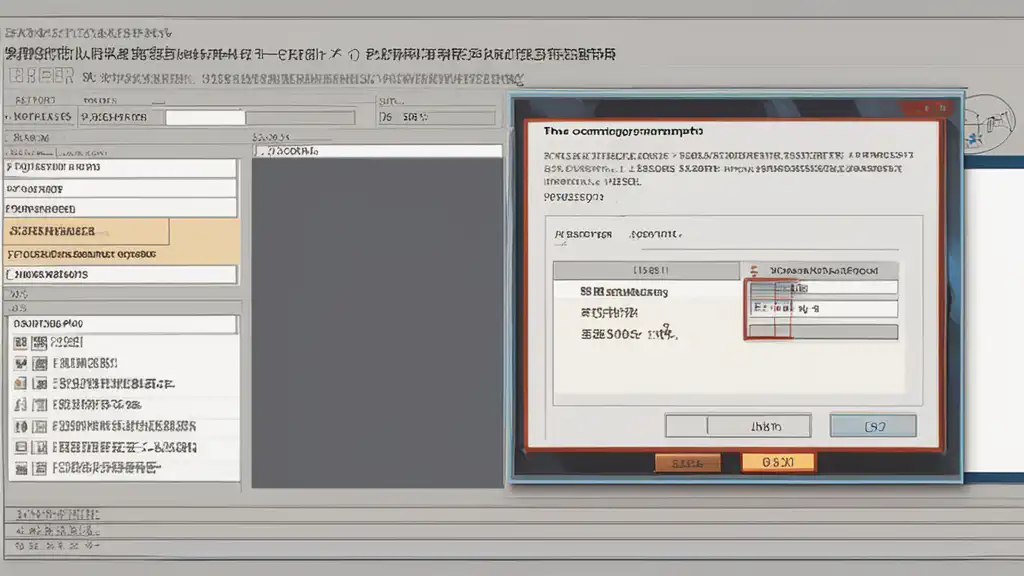The height and width of the screenshot is (576, 1024).
Task: Click the gray bar at the bottom of the dialog's right column
Action: tap(823, 332)
